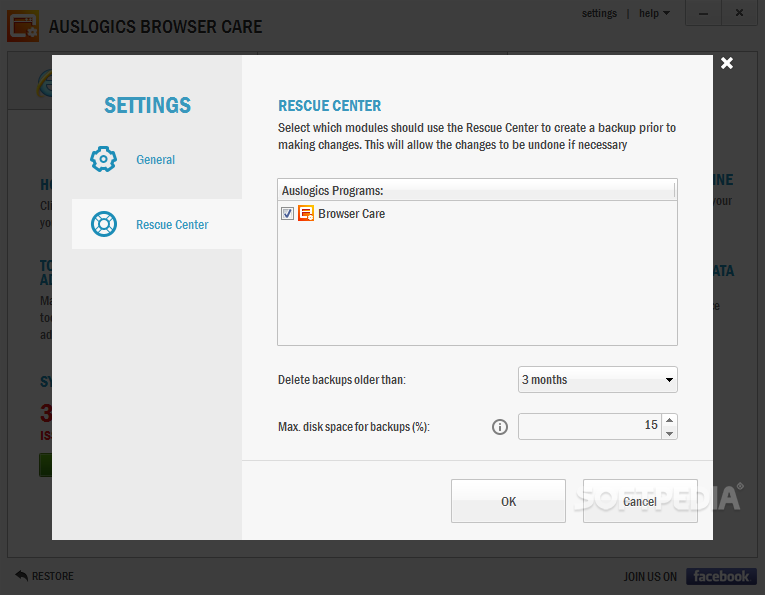The width and height of the screenshot is (765, 595).
Task: Click the Restore button at bottom left
Action: pos(44,576)
